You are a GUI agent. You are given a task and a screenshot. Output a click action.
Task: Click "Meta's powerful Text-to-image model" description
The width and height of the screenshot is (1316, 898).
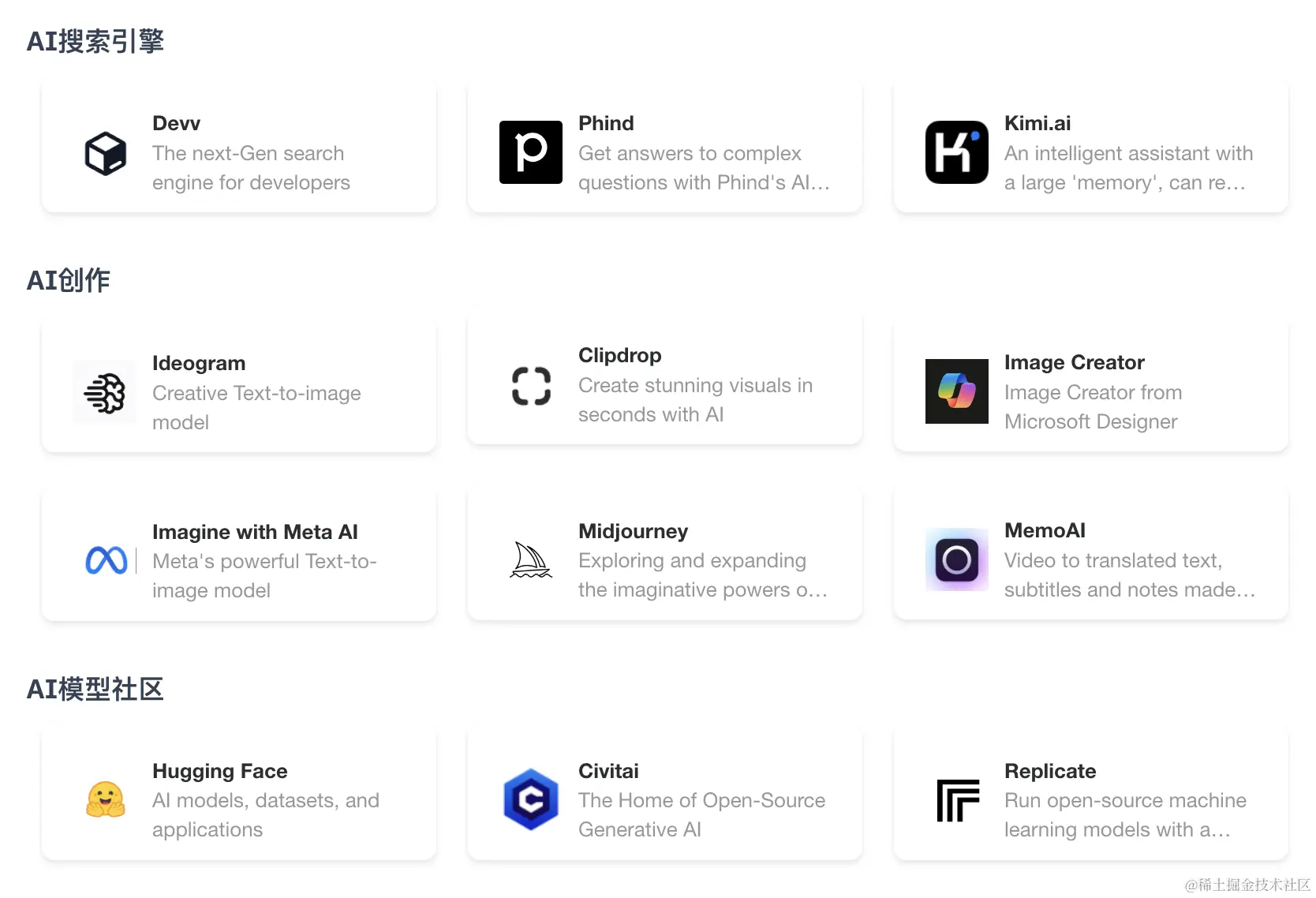(264, 576)
